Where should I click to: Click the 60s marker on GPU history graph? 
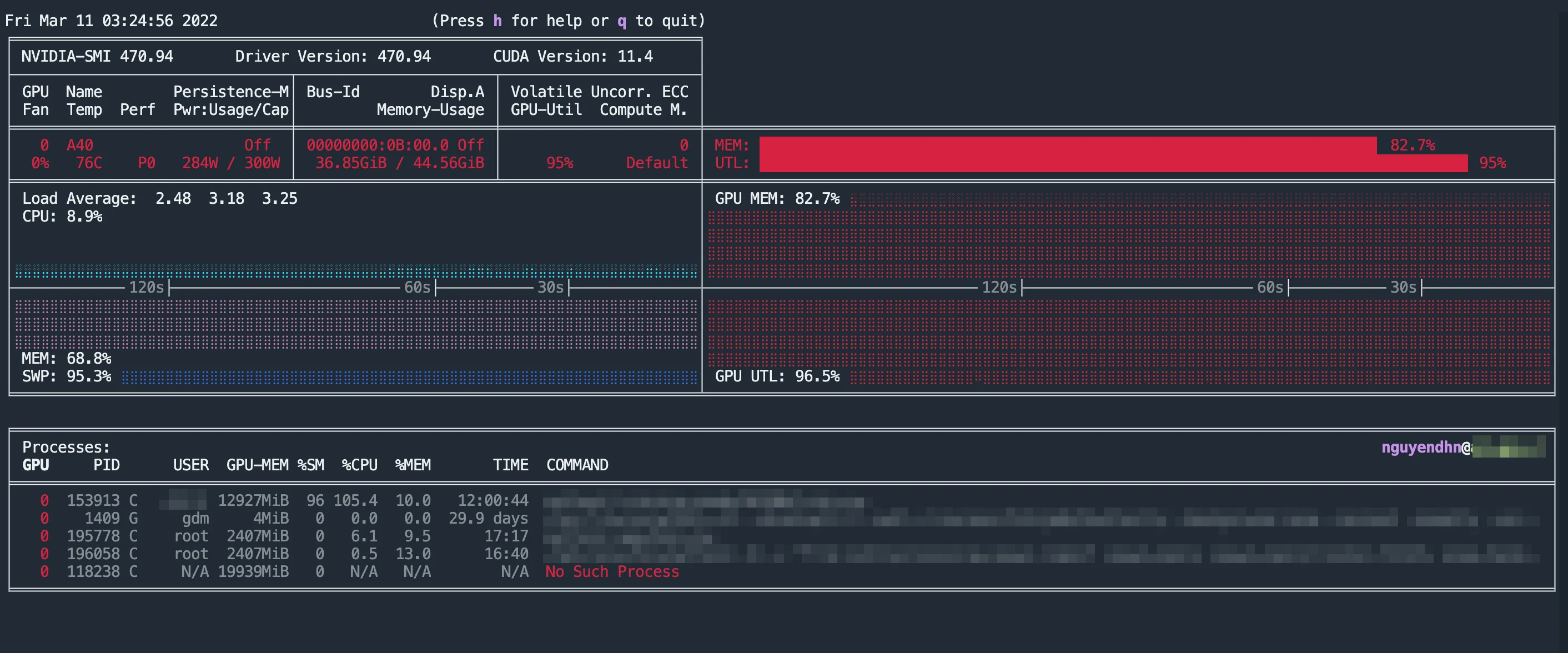point(1270,288)
